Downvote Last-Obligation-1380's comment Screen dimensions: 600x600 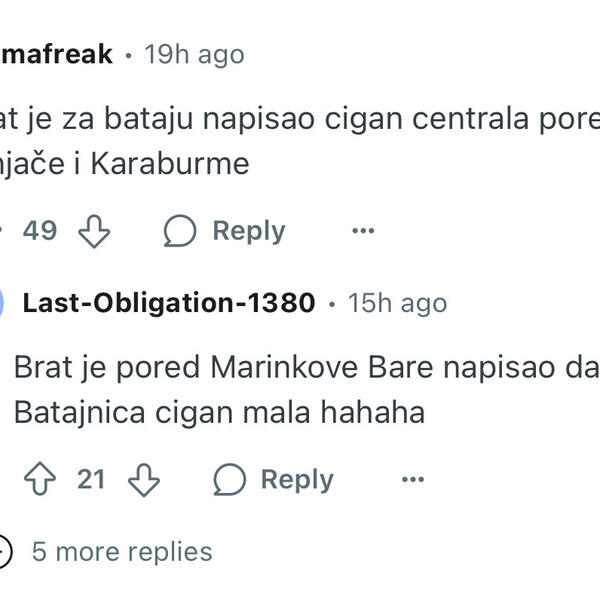(144, 480)
